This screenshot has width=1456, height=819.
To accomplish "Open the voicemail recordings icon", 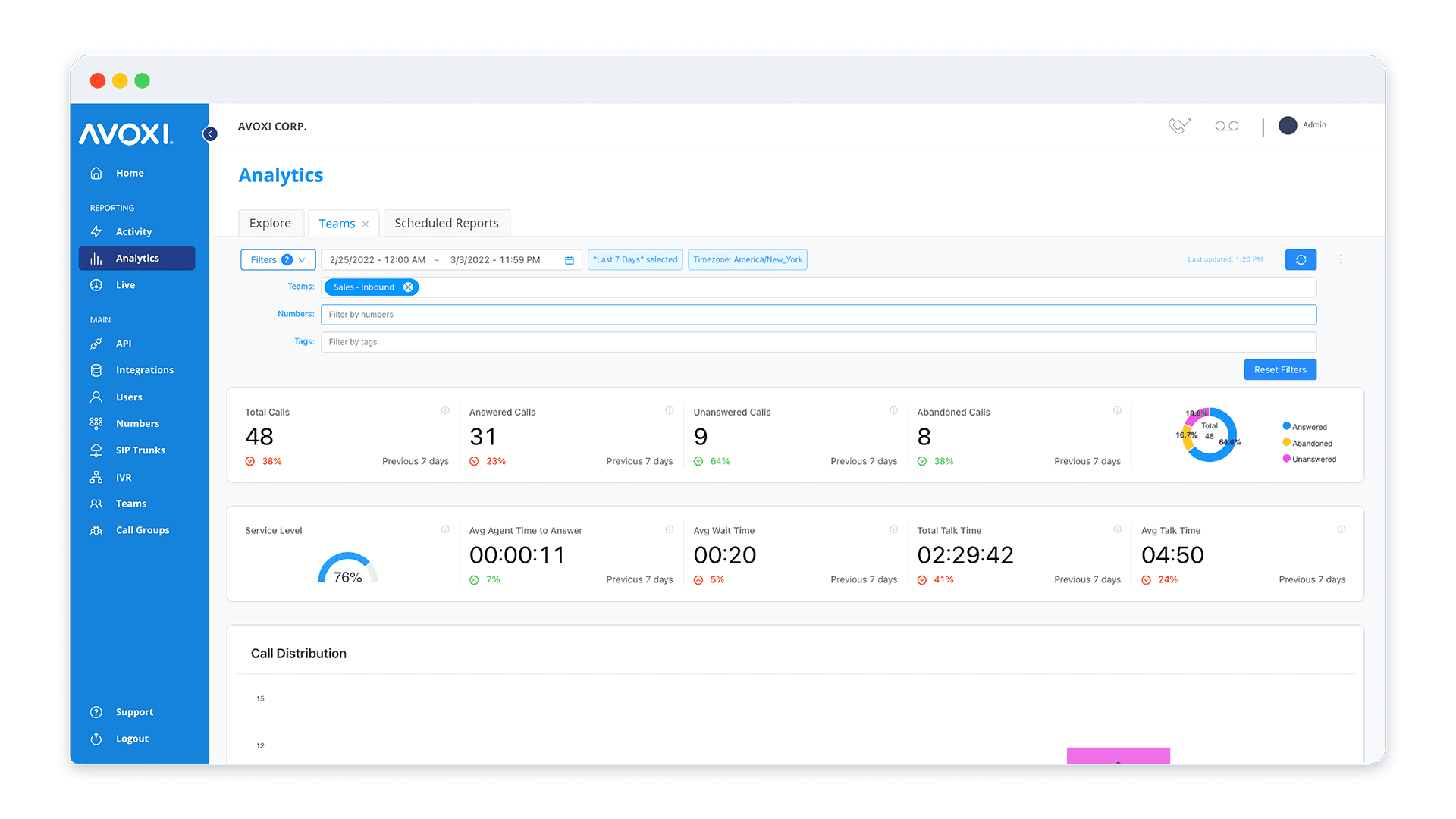I will coord(1226,125).
